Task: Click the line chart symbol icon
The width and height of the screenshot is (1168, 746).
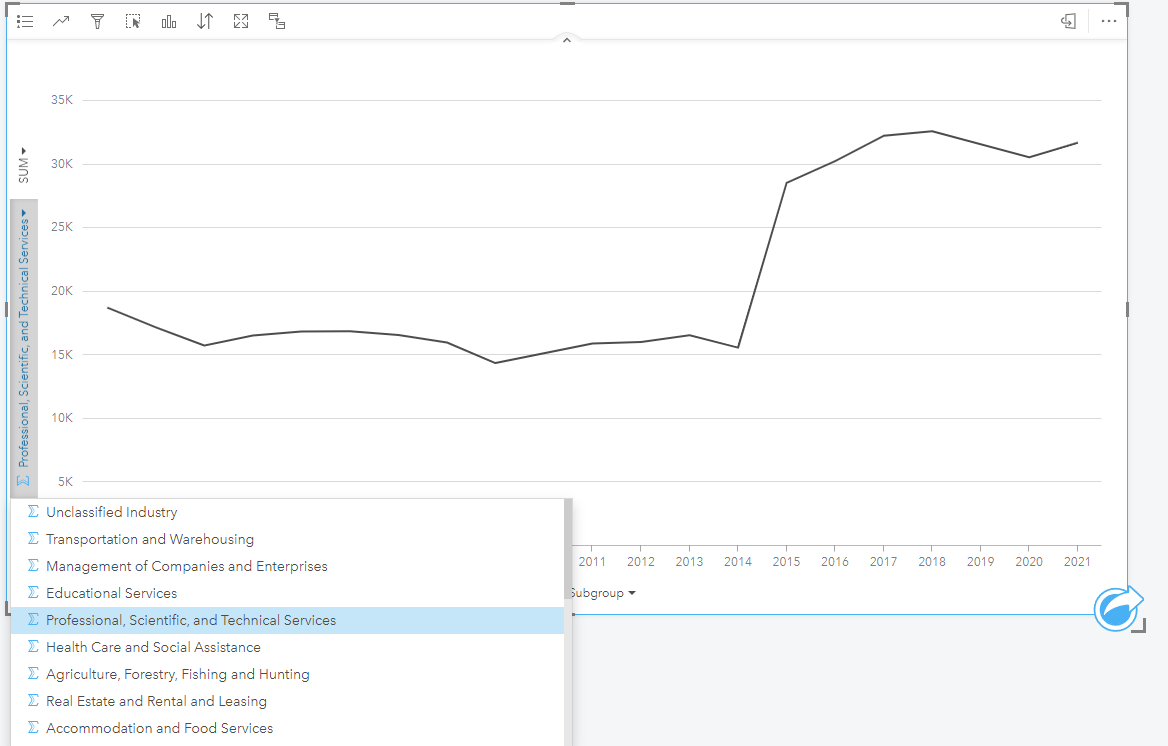Action: point(60,21)
